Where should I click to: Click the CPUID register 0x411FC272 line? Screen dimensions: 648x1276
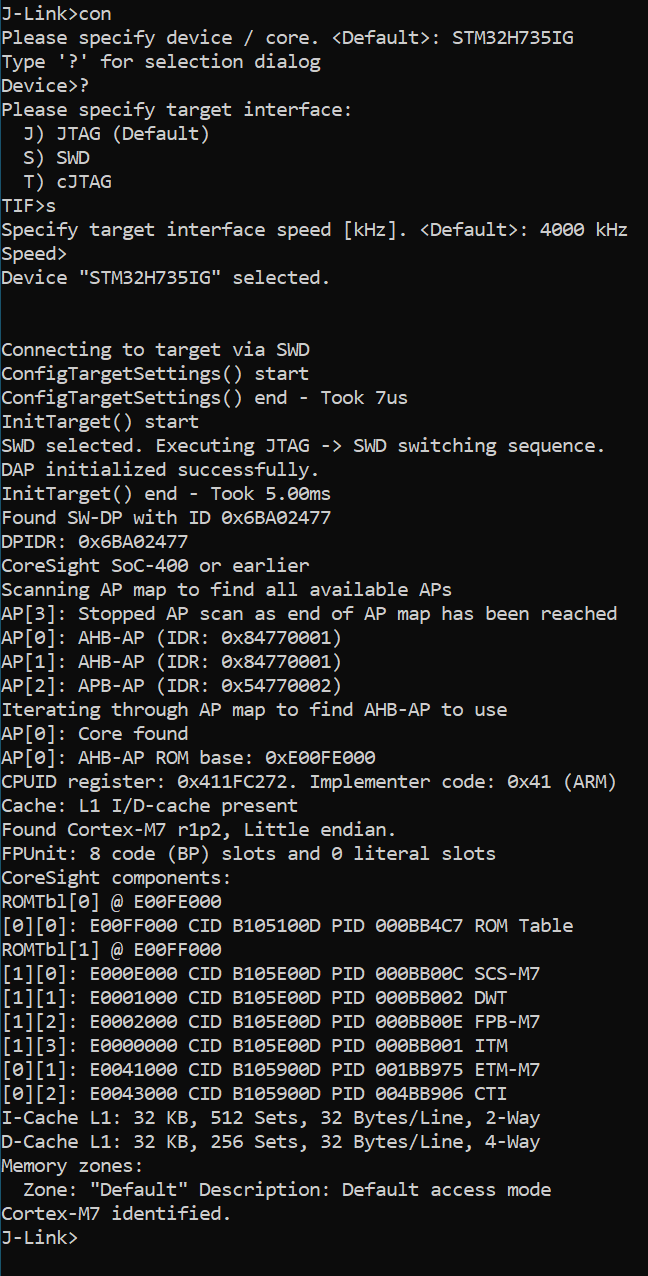308,782
